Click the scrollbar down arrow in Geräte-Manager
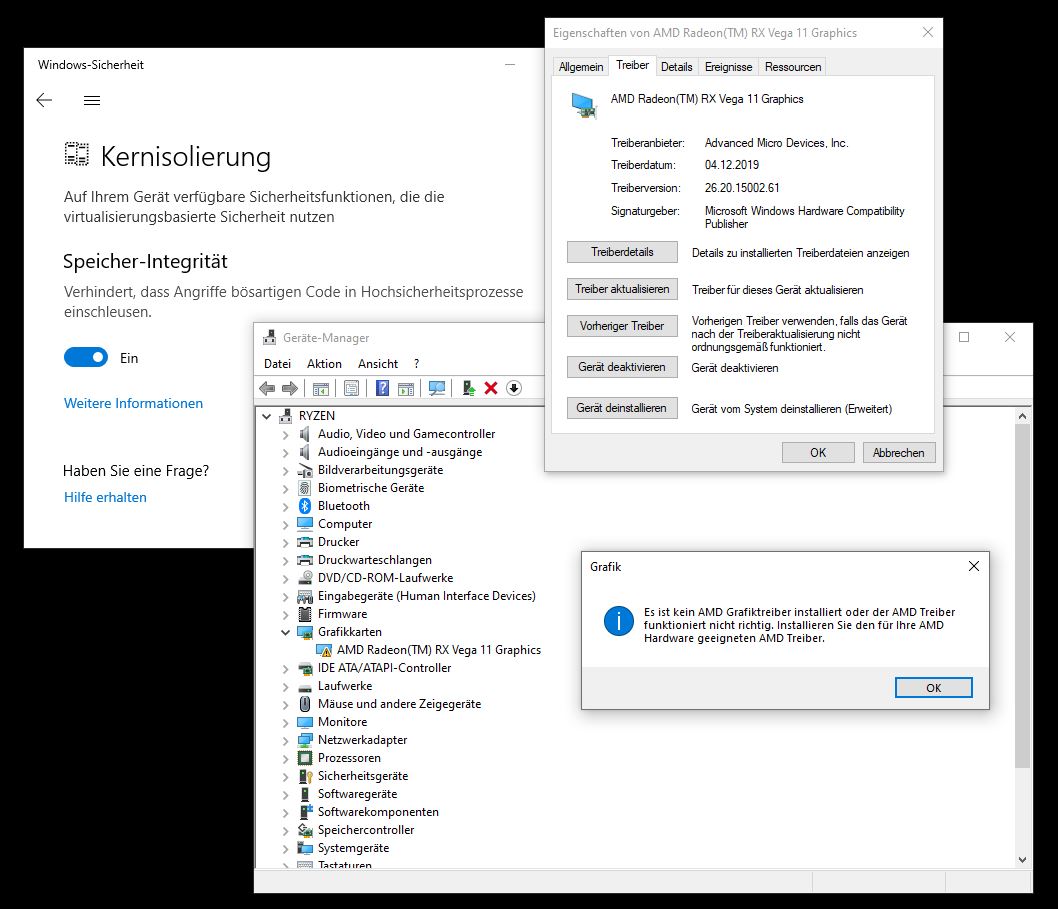1058x909 pixels. 1023,860
